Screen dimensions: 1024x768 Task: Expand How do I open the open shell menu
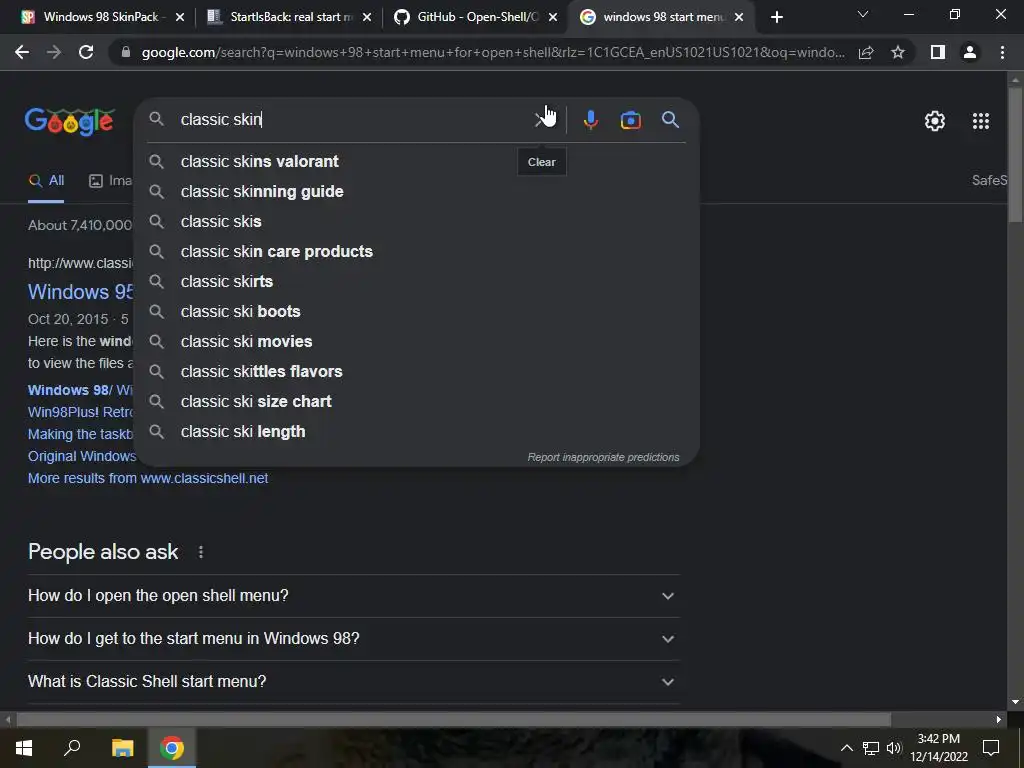(353, 596)
